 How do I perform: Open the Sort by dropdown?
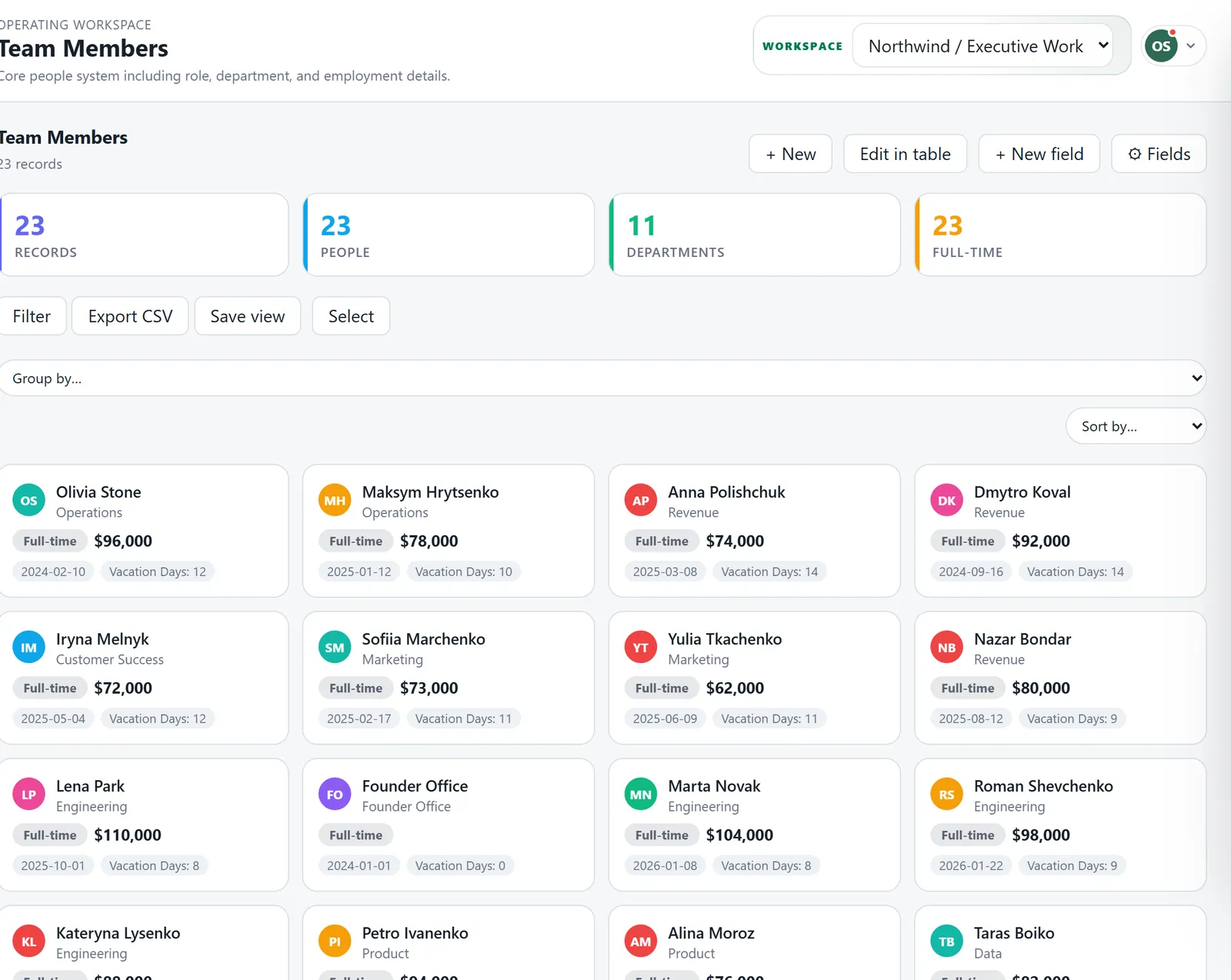[x=1136, y=426]
